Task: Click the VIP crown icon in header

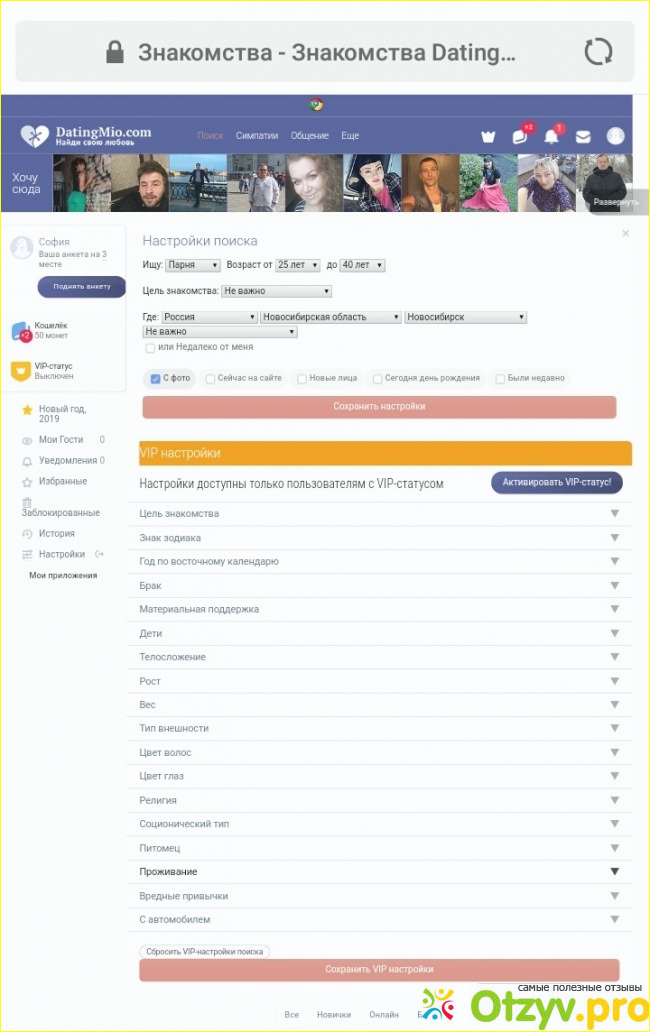Action: click(488, 137)
